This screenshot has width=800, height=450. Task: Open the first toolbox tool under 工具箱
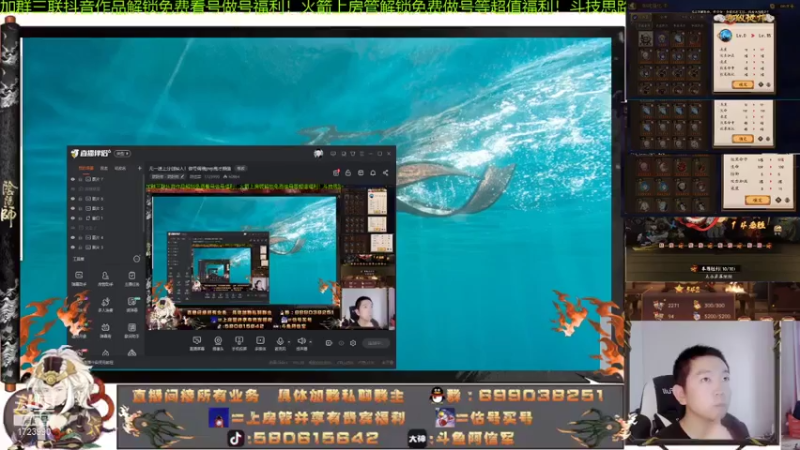(79, 279)
